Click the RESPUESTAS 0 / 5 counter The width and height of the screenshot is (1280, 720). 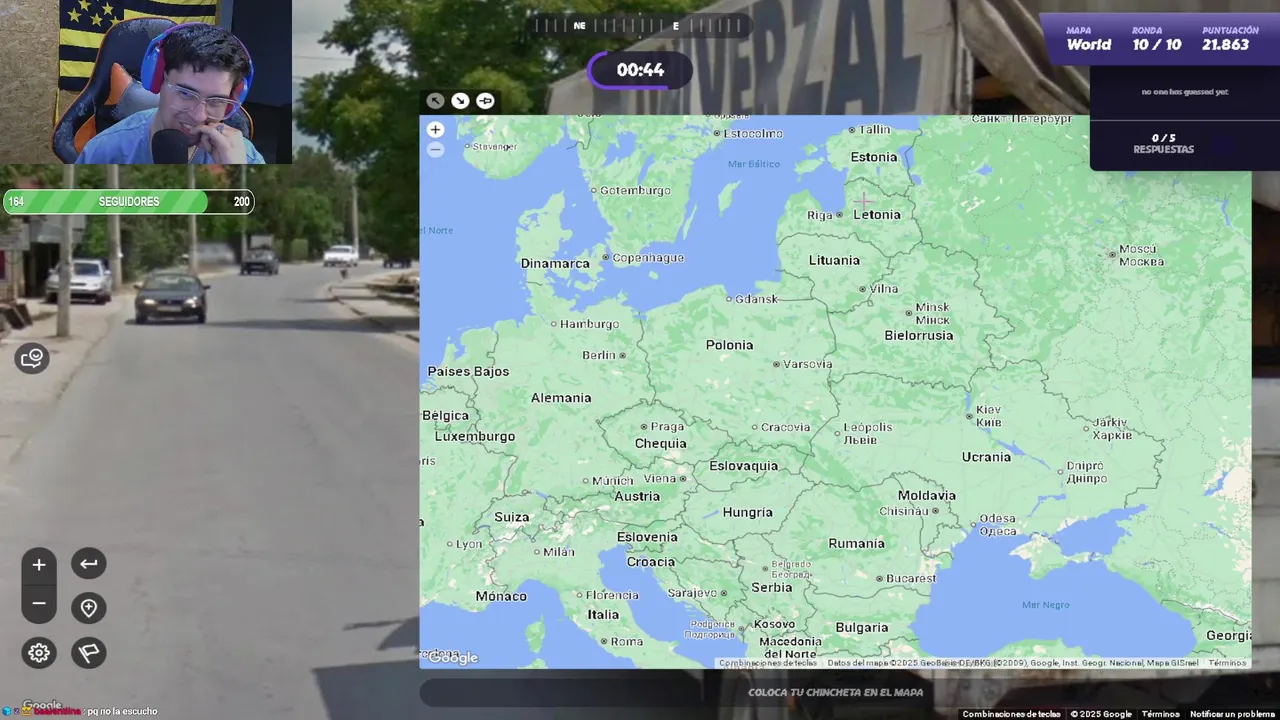click(1163, 144)
